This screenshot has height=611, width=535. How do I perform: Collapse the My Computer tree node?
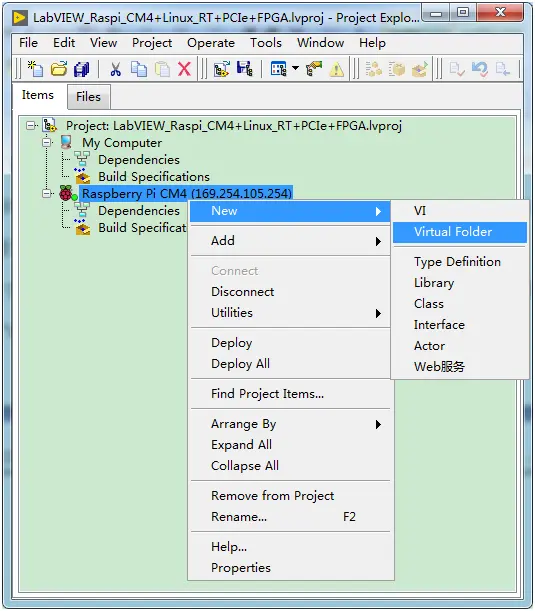tap(47, 143)
